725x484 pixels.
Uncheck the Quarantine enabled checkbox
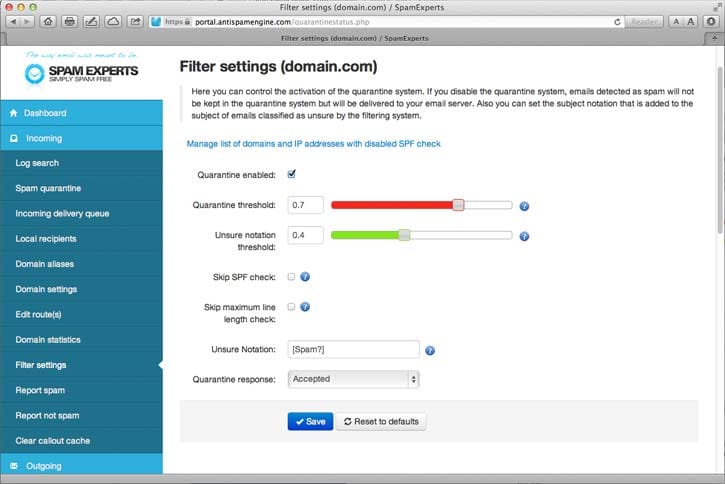(x=292, y=174)
